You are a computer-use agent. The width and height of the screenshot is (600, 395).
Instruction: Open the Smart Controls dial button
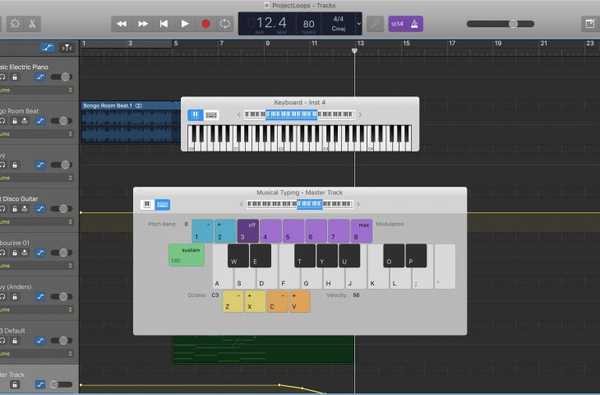[x=15, y=24]
